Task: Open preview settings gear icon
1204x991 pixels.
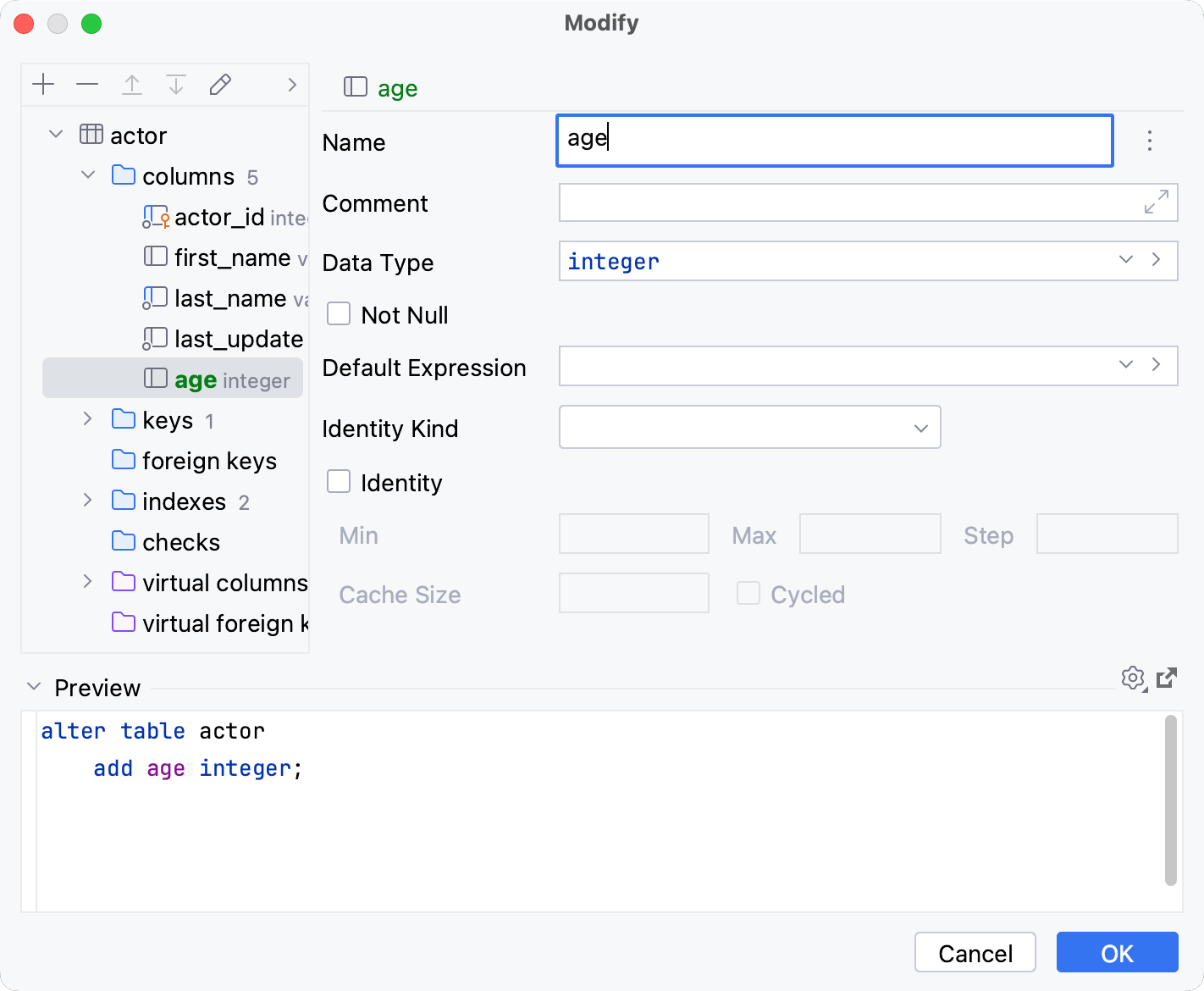Action: [1133, 678]
